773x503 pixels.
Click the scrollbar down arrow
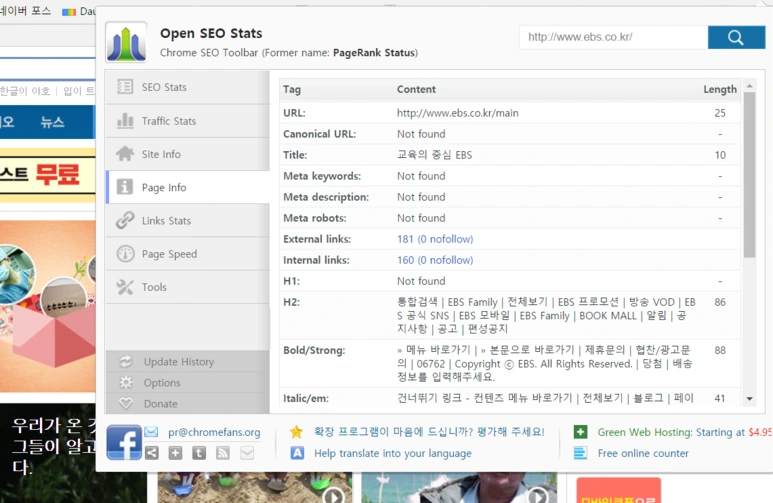[749, 398]
